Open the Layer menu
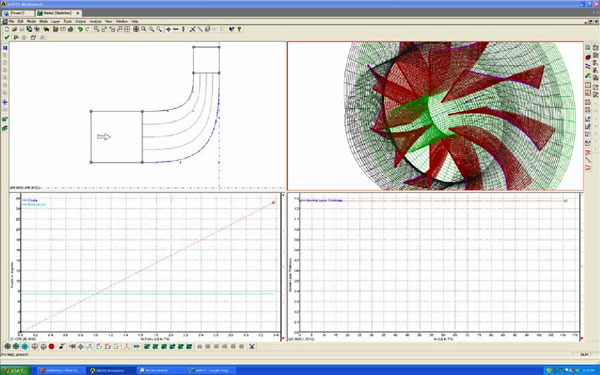 (55, 21)
